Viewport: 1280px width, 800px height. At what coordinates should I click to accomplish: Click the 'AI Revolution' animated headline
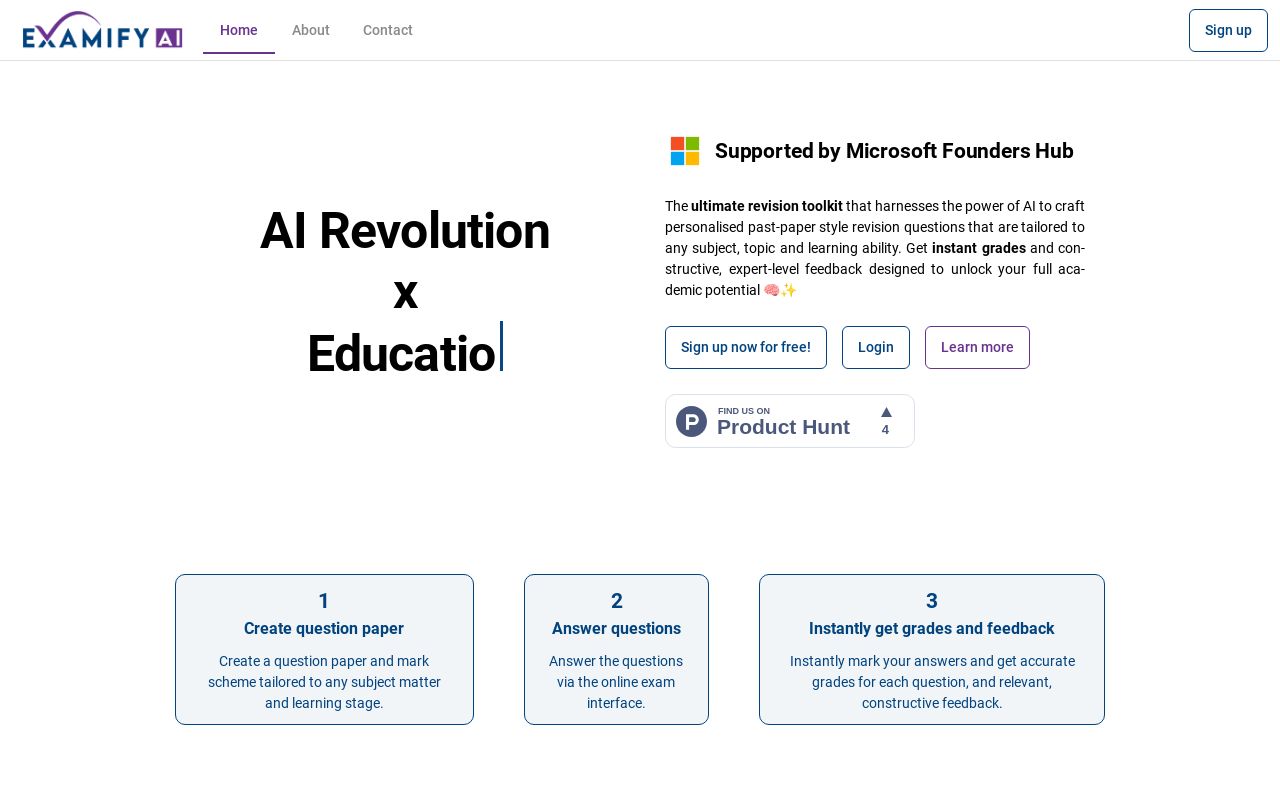tap(405, 231)
